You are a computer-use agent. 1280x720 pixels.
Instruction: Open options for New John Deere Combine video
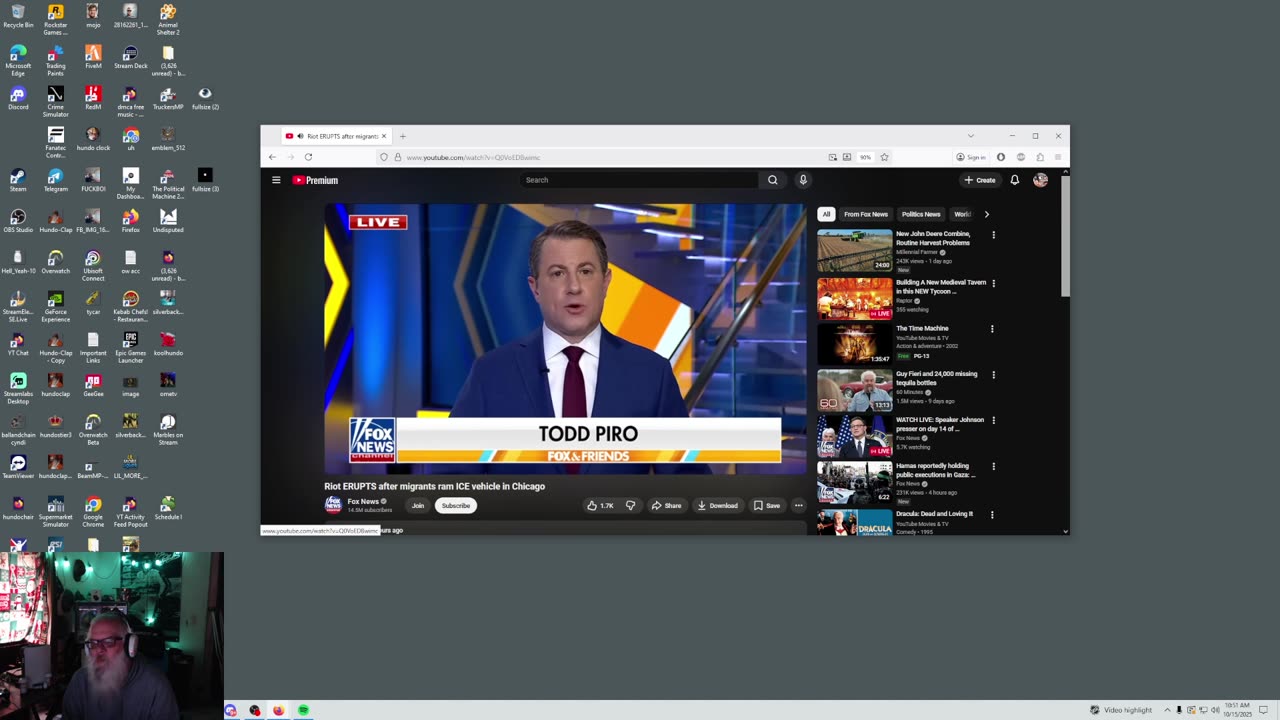pos(993,235)
